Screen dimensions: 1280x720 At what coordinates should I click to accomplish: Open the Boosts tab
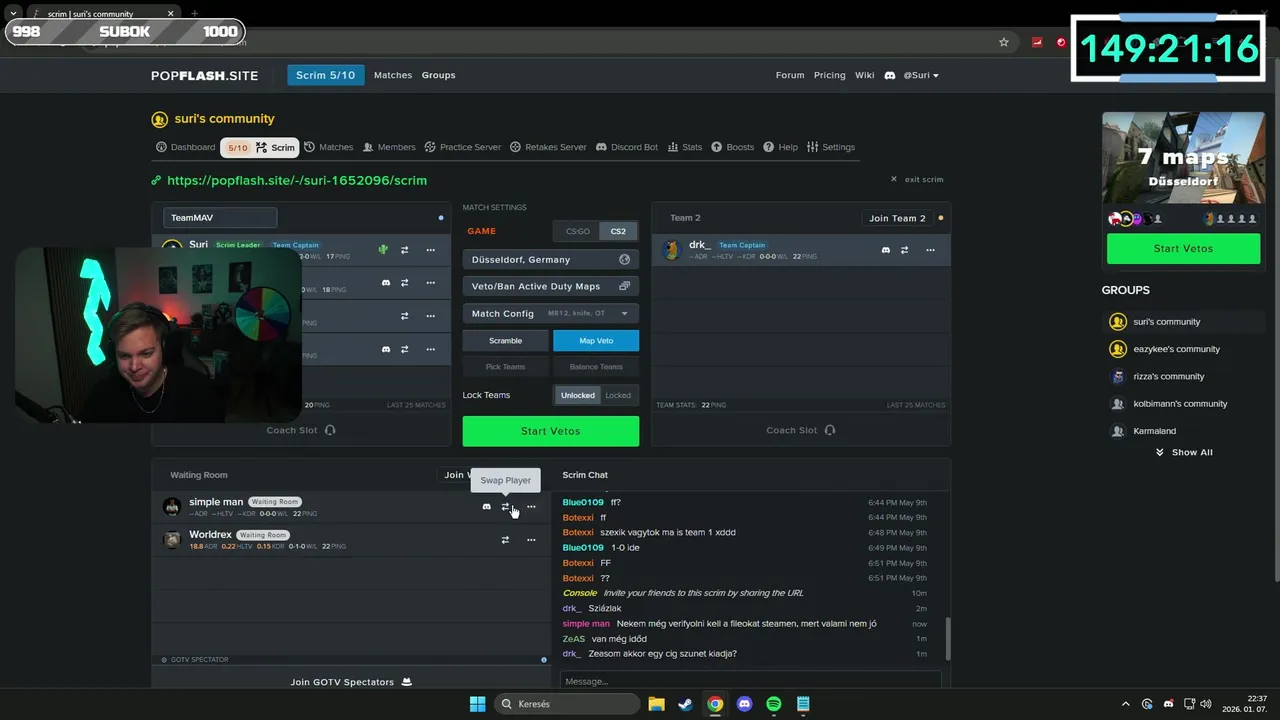click(x=733, y=147)
